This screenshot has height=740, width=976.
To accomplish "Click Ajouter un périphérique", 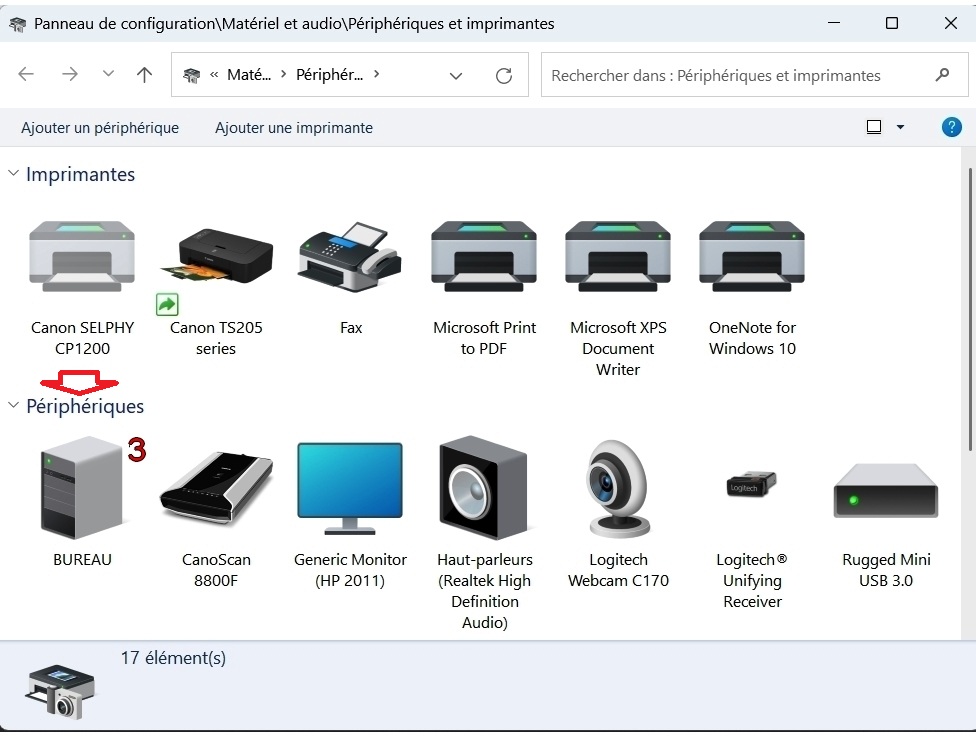I will tap(100, 128).
